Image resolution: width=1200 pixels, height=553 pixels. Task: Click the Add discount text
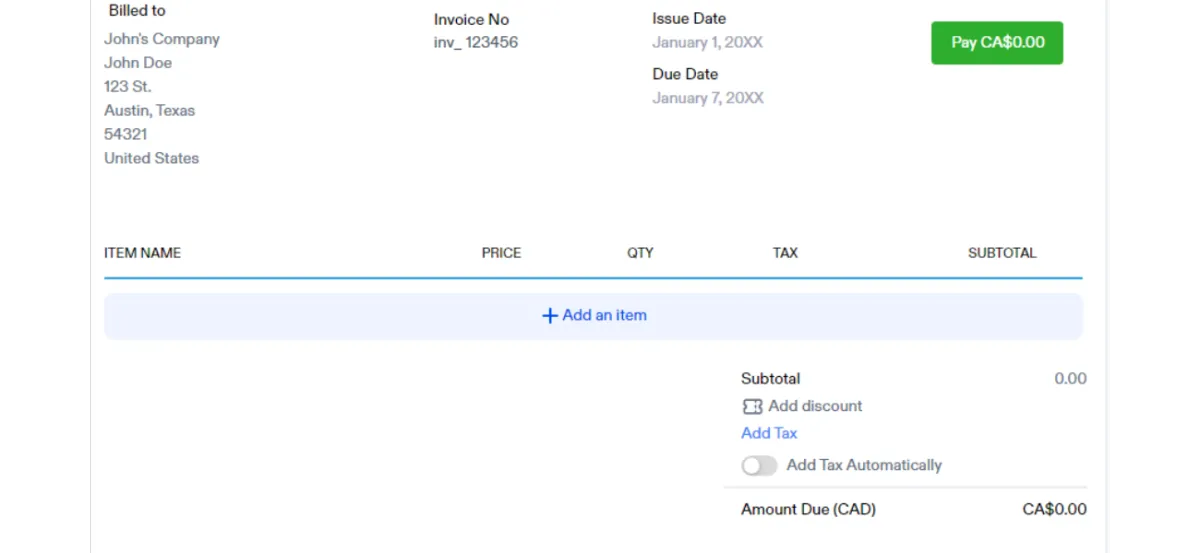815,406
